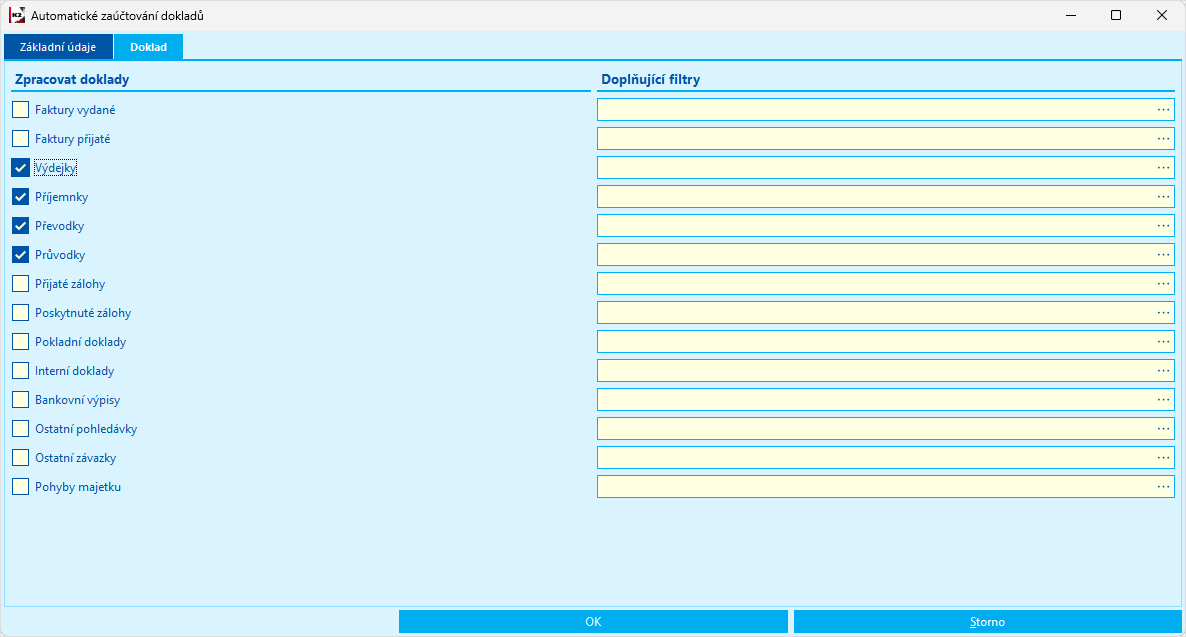The width and height of the screenshot is (1186, 637).
Task: Disable the Převodky checkbox
Action: click(x=20, y=225)
